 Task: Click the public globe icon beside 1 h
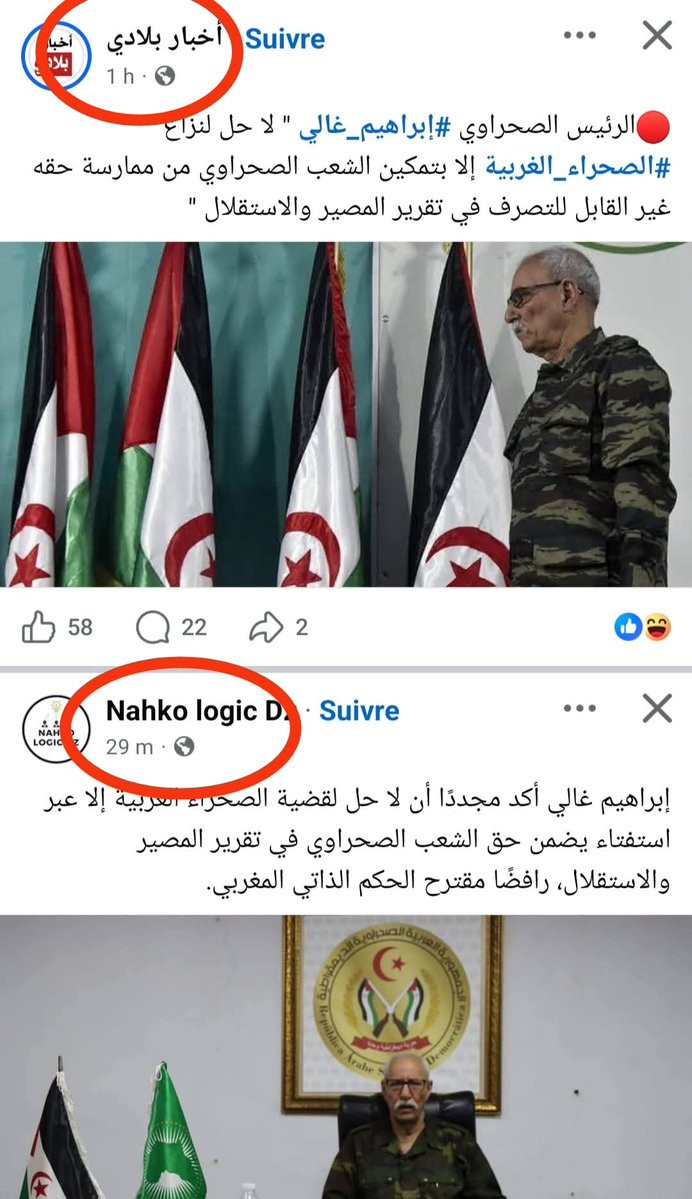point(165,75)
